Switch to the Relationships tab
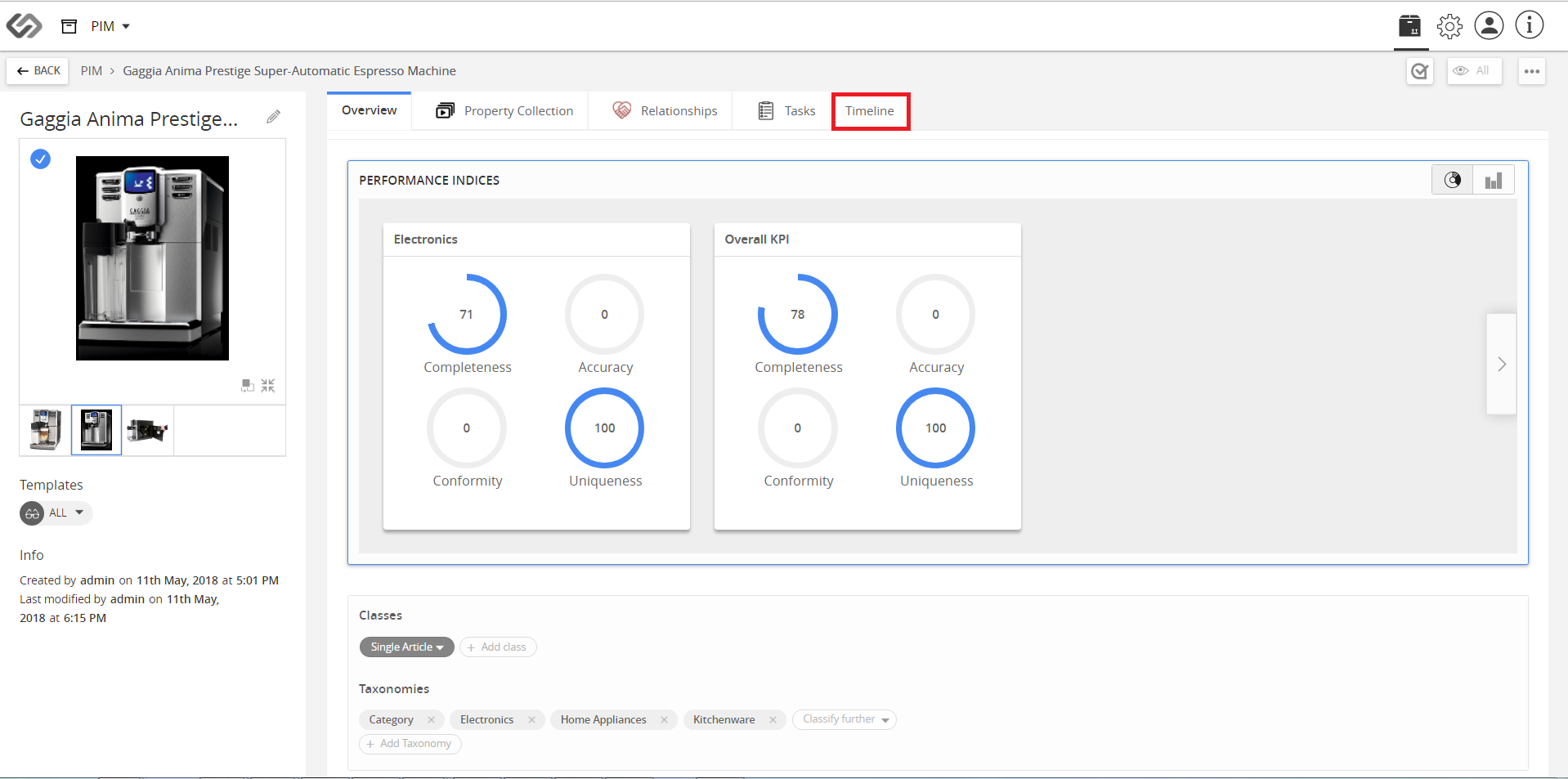The height and width of the screenshot is (779, 1568). point(665,111)
